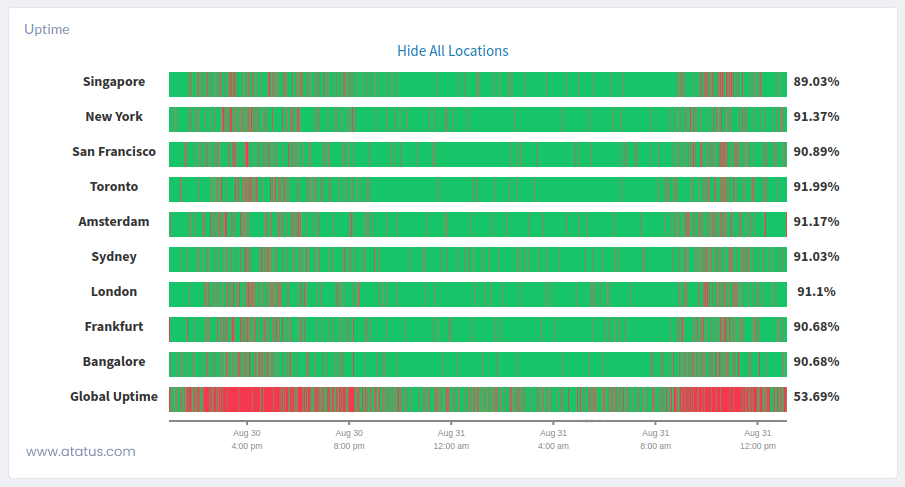The height and width of the screenshot is (487, 905).
Task: Select the Global Uptime bar
Action: [x=478, y=399]
